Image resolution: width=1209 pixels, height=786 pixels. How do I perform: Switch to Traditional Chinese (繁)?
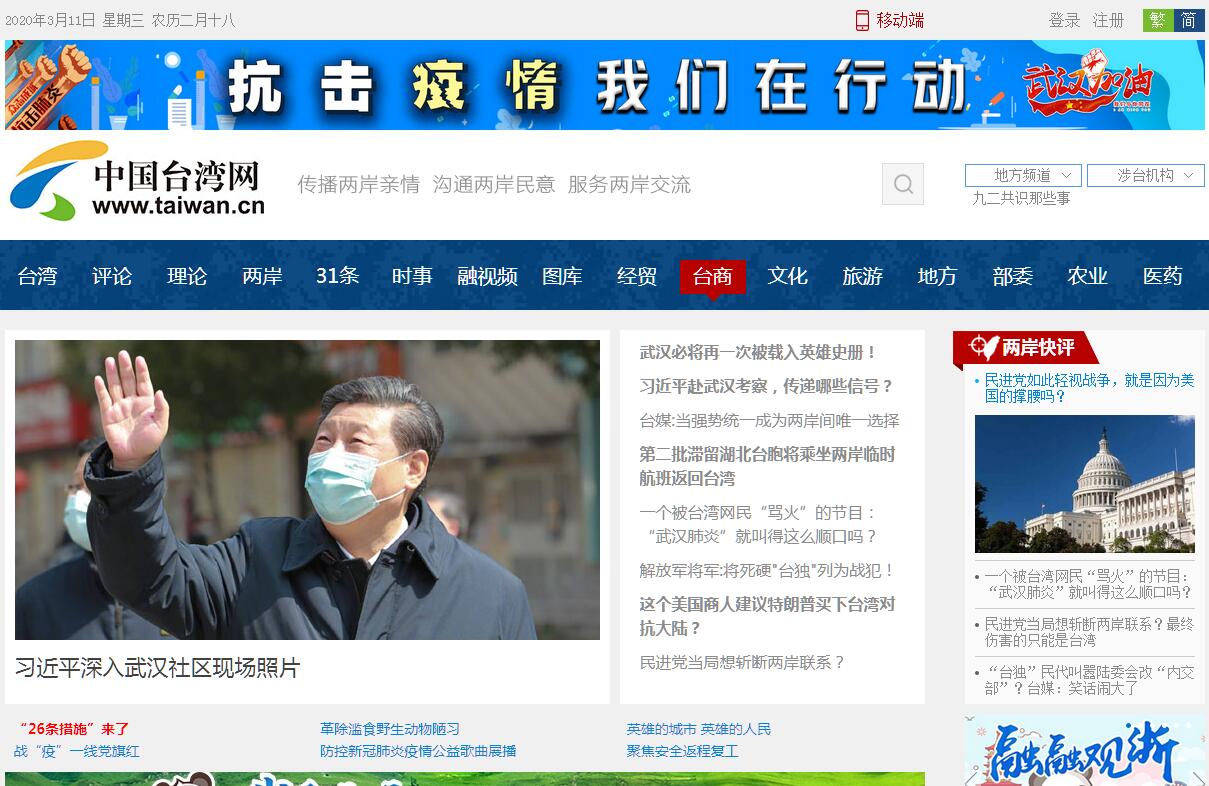click(1158, 20)
